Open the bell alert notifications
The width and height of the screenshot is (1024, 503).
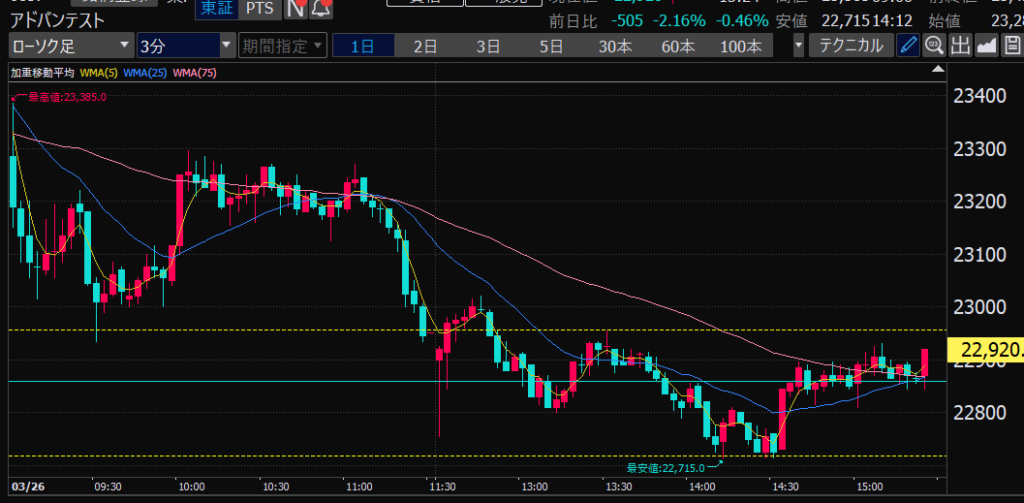[320, 9]
